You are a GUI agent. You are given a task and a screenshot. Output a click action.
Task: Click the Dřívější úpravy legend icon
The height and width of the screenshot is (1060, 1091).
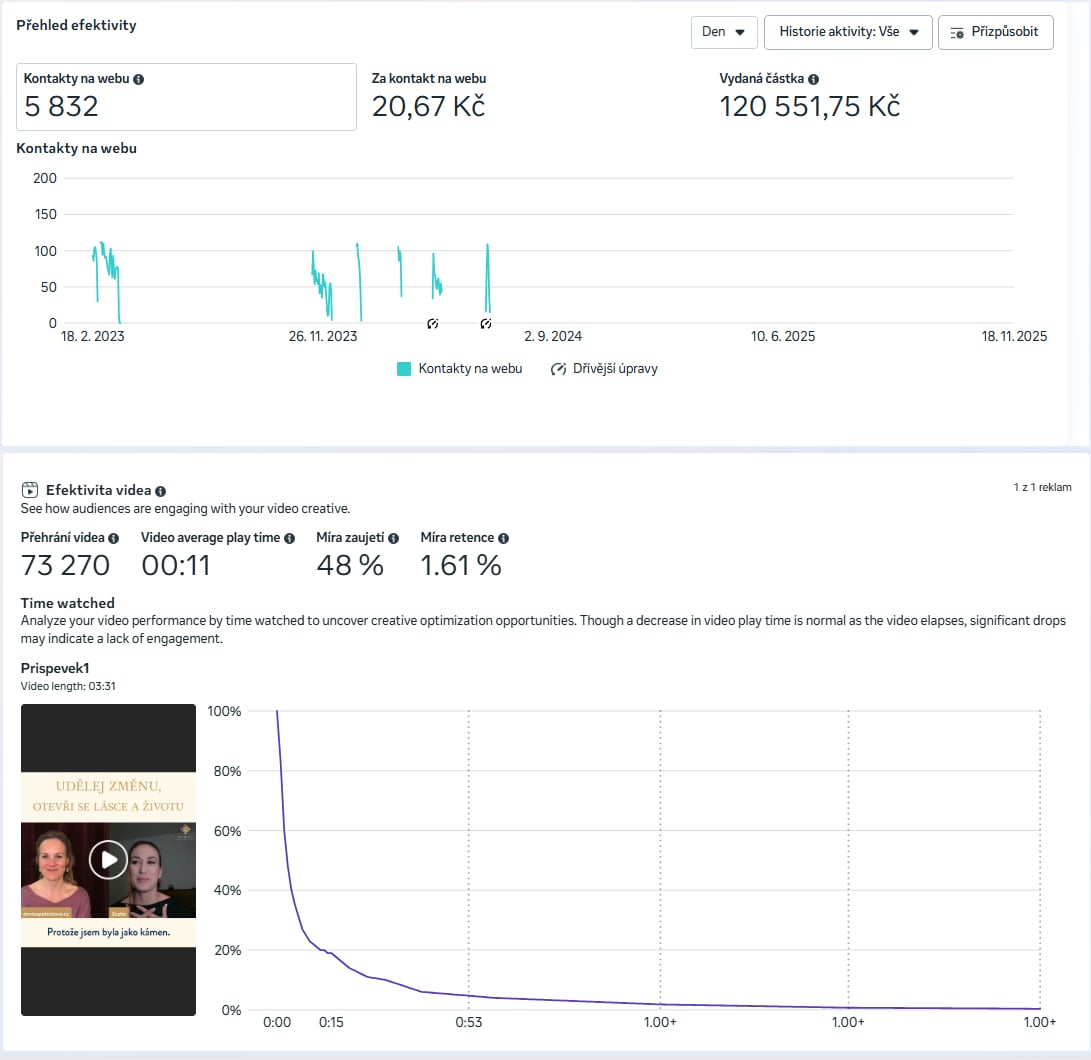(559, 369)
